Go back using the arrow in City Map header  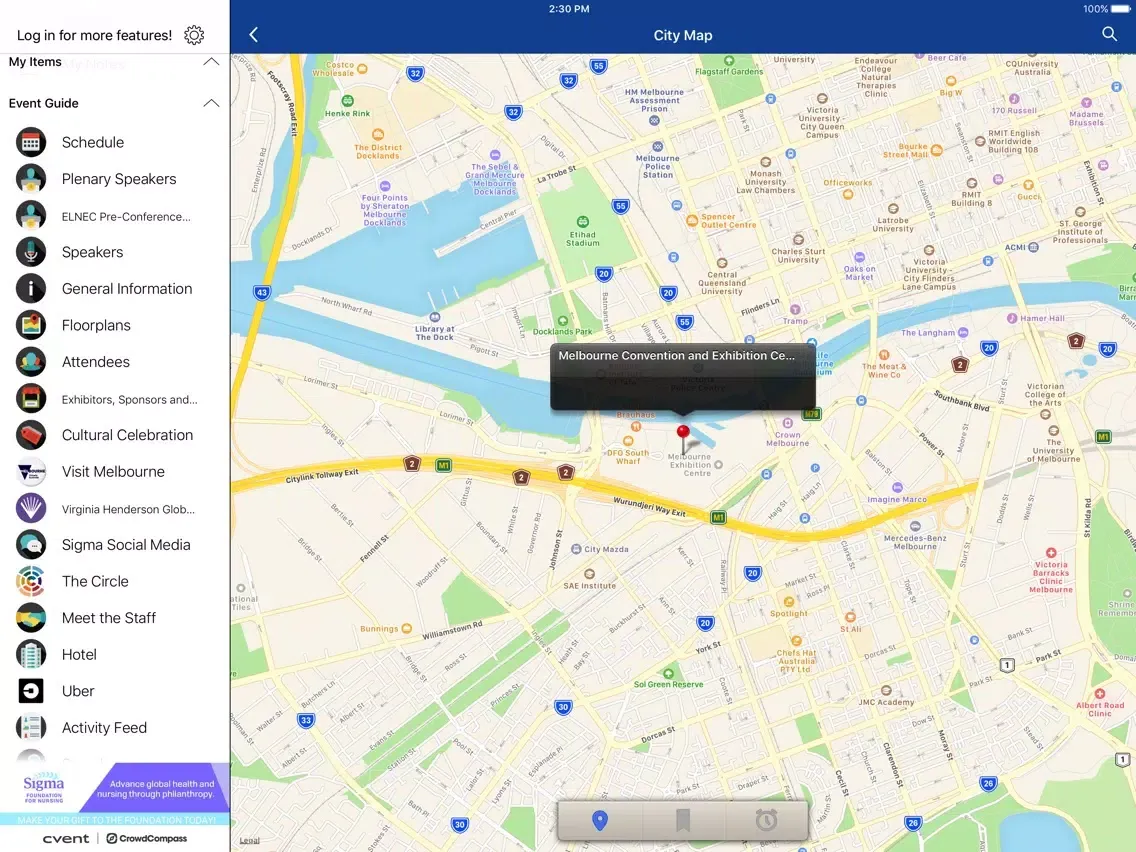[254, 35]
